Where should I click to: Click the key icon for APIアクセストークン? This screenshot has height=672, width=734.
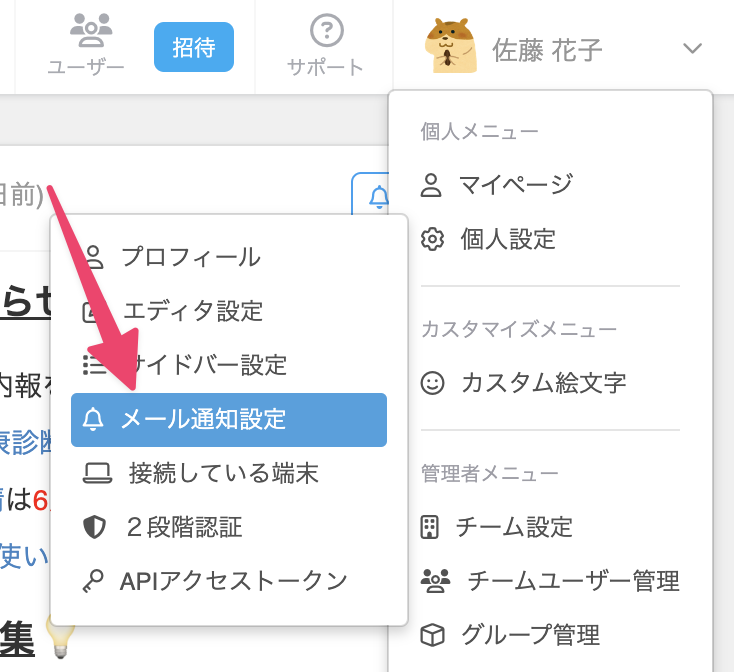point(93,581)
